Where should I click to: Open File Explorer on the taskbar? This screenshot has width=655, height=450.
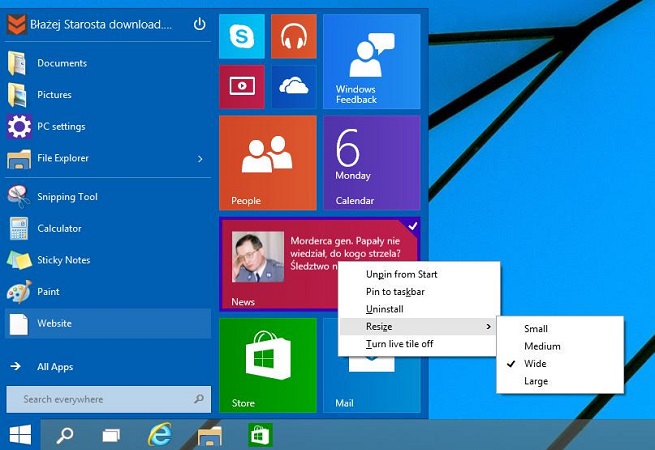click(x=210, y=435)
